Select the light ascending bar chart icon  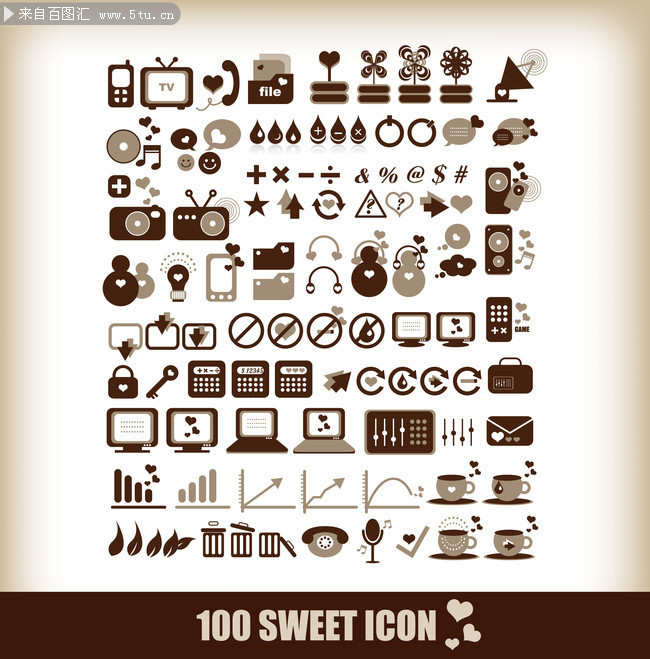(202, 489)
